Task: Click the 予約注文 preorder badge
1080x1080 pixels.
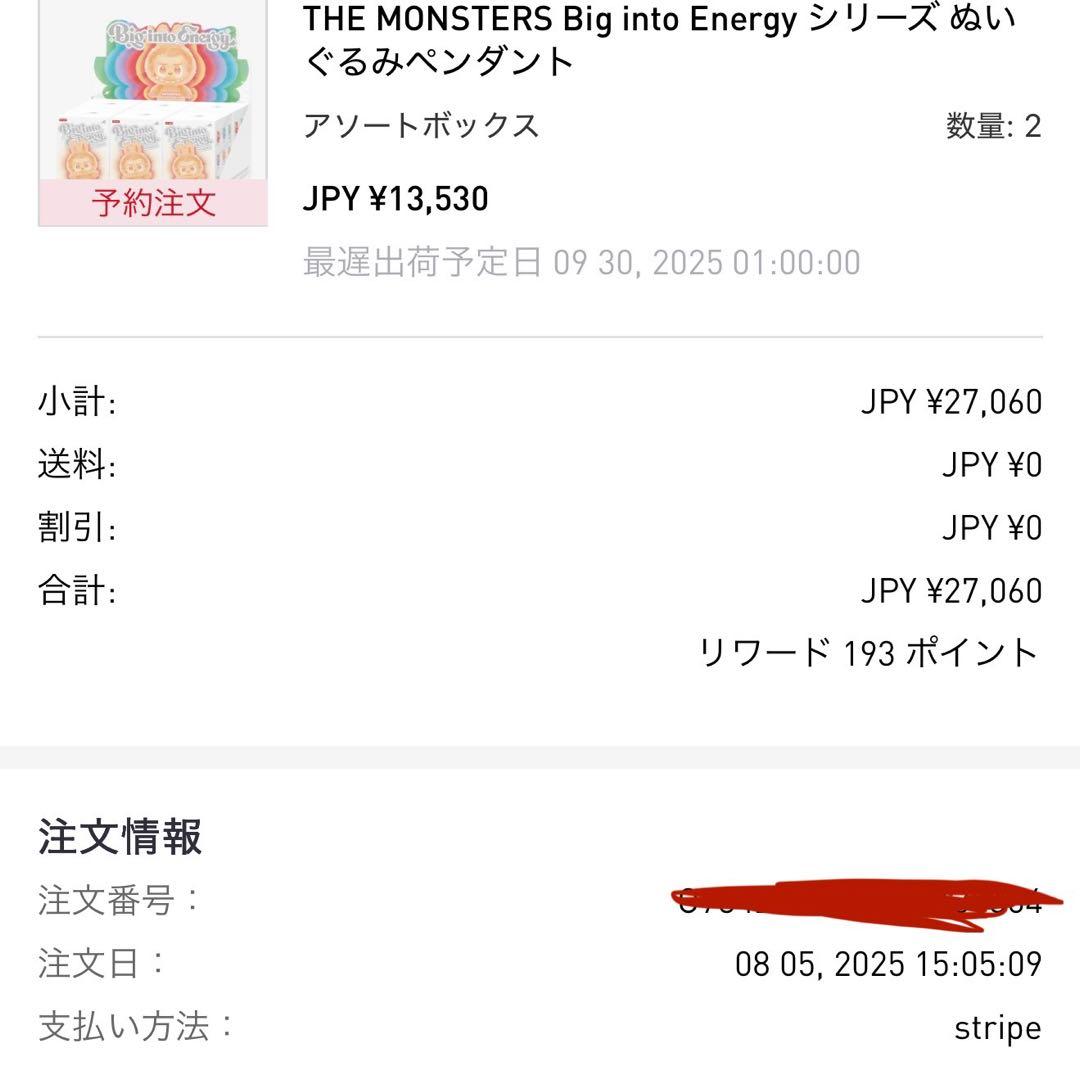Action: 150,203
